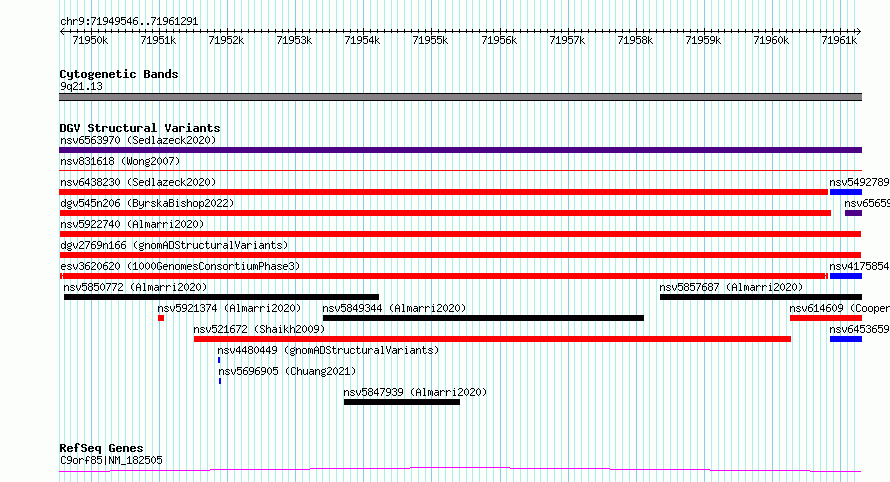This screenshot has height=482, width=890.
Task: Click the nsv5922740 (Almarri2020) label
Action: tap(132, 224)
